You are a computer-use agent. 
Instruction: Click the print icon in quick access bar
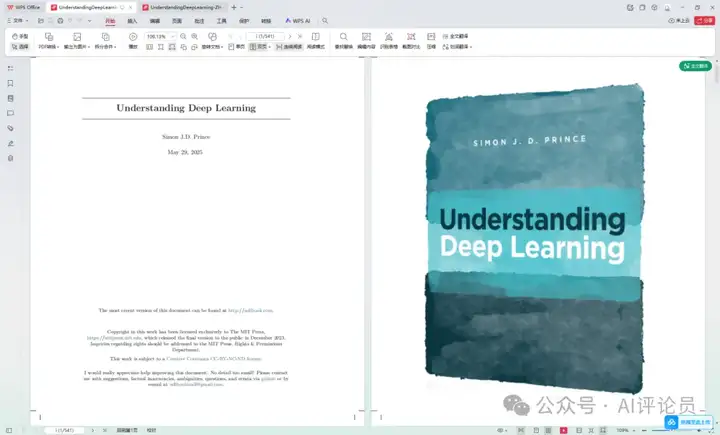[60, 21]
